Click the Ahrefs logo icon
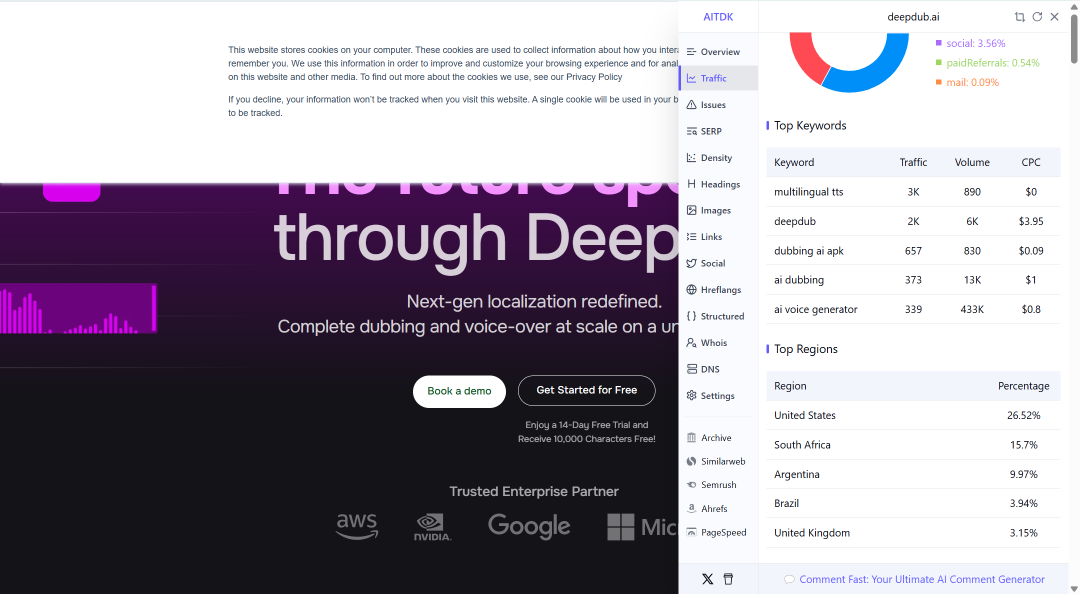The width and height of the screenshot is (1080, 594). 692,508
